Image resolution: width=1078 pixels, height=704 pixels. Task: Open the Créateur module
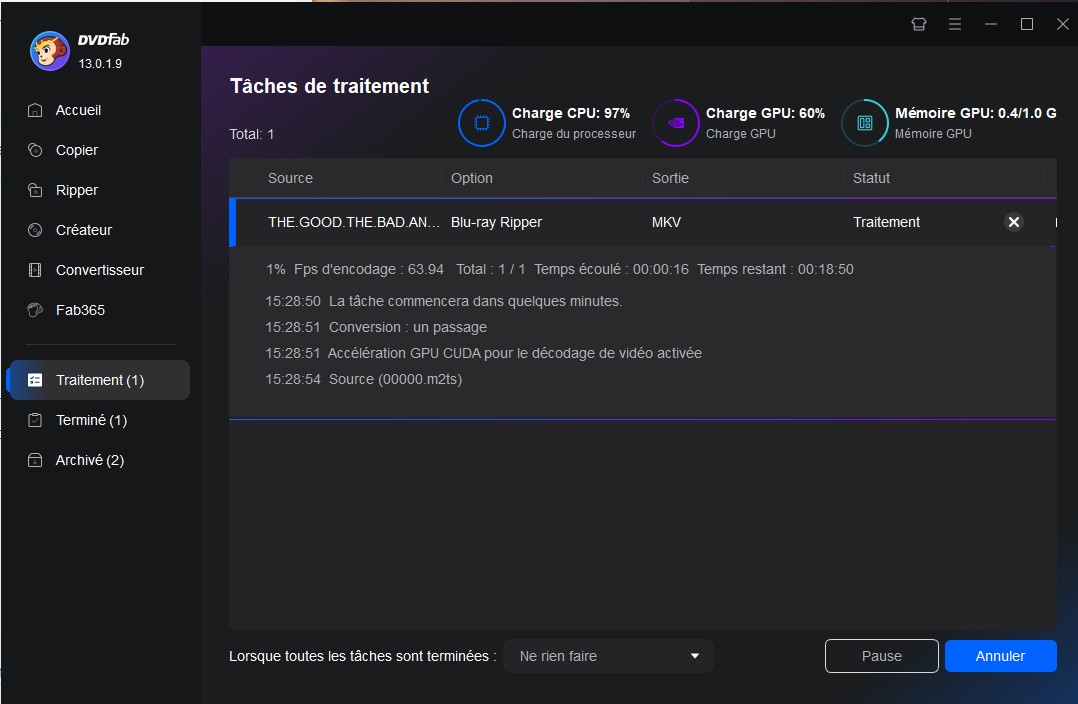tap(84, 230)
